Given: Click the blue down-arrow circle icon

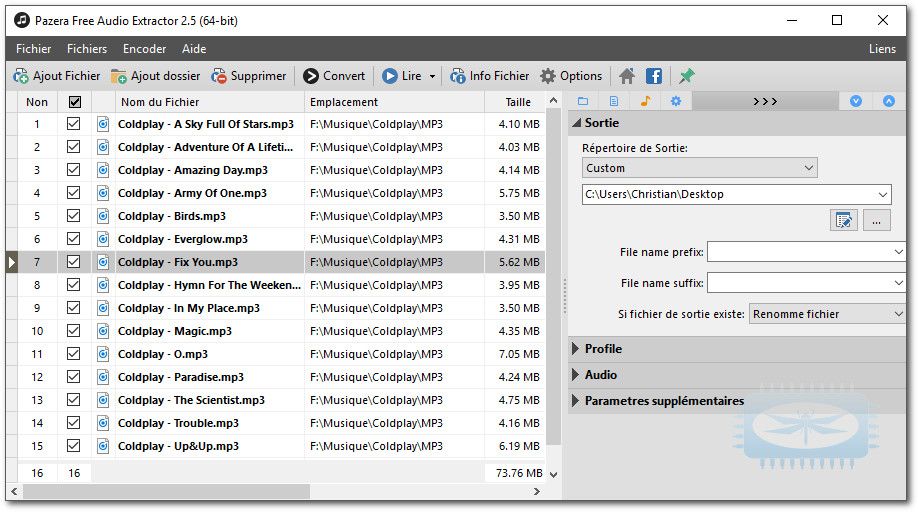Looking at the screenshot, I should pyautogui.click(x=856, y=101).
